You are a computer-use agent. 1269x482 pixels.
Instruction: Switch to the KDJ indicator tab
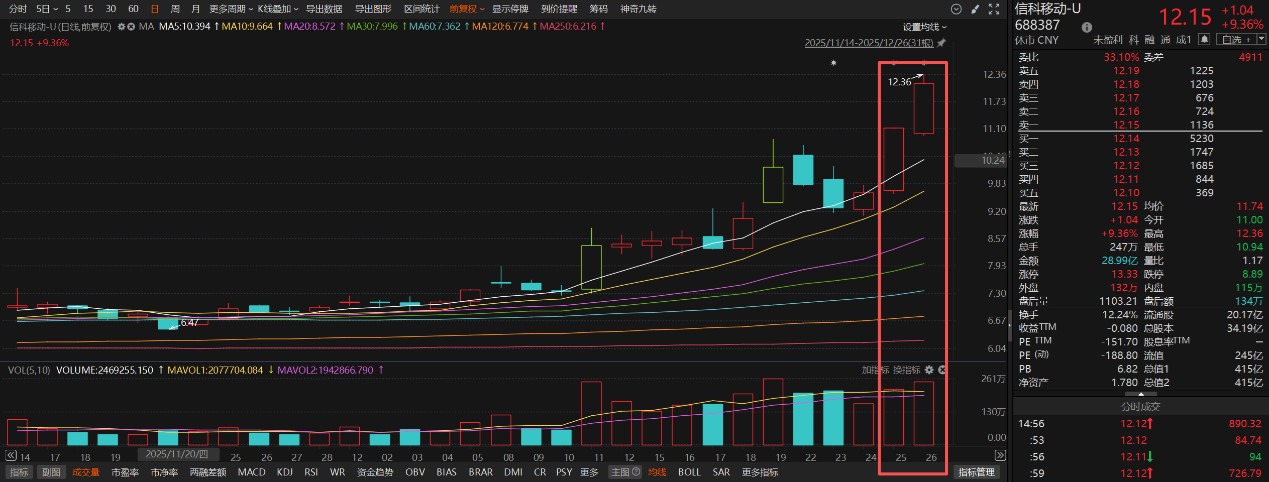pos(285,472)
